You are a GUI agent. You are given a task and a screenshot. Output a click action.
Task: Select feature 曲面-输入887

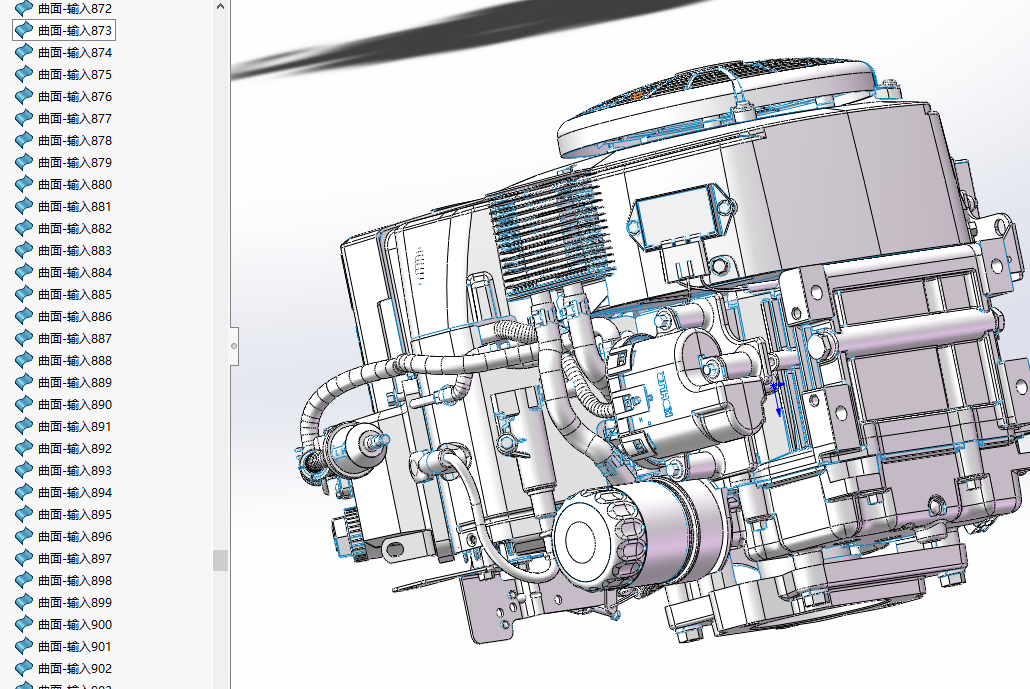click(x=74, y=338)
